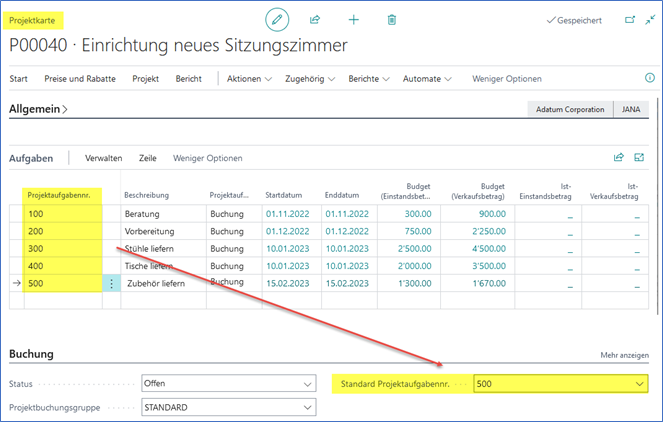Expand the Allgemein section header
Screen dimensions: 663x422
tap(38, 109)
